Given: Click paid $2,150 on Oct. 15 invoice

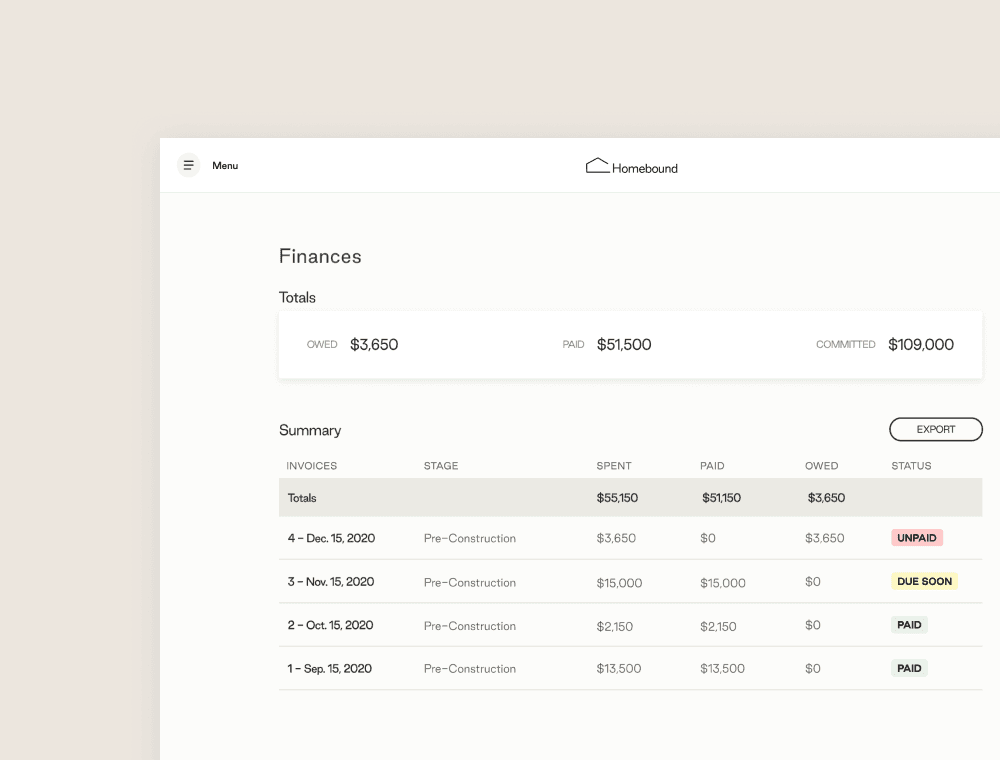Looking at the screenshot, I should (718, 626).
